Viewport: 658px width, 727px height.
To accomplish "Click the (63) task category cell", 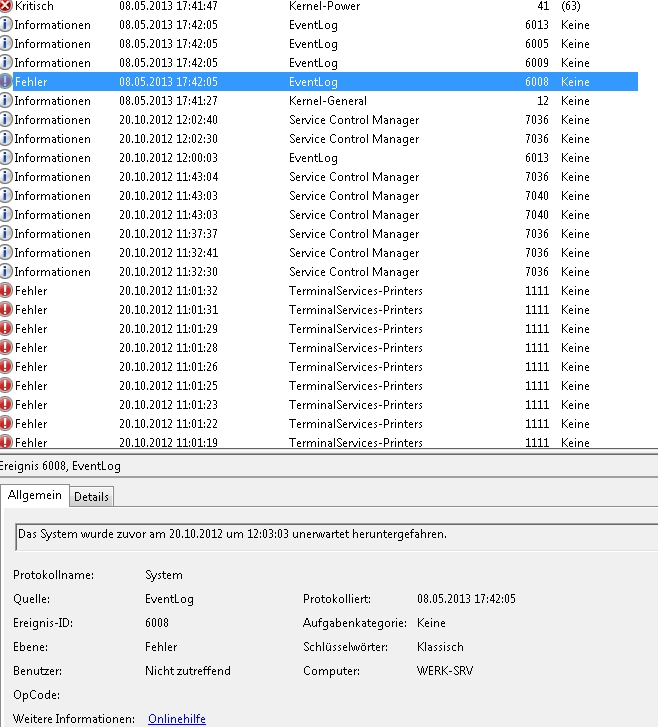I will (x=570, y=6).
